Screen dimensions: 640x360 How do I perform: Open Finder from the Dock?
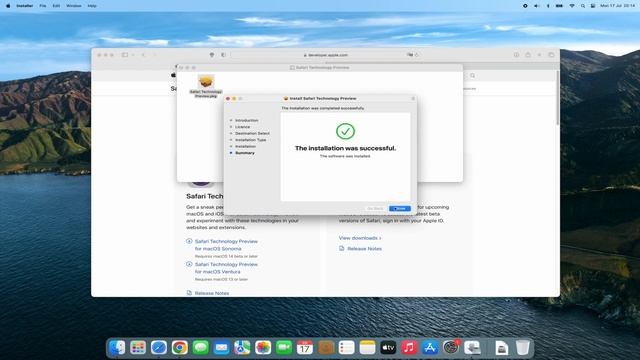pos(117,347)
